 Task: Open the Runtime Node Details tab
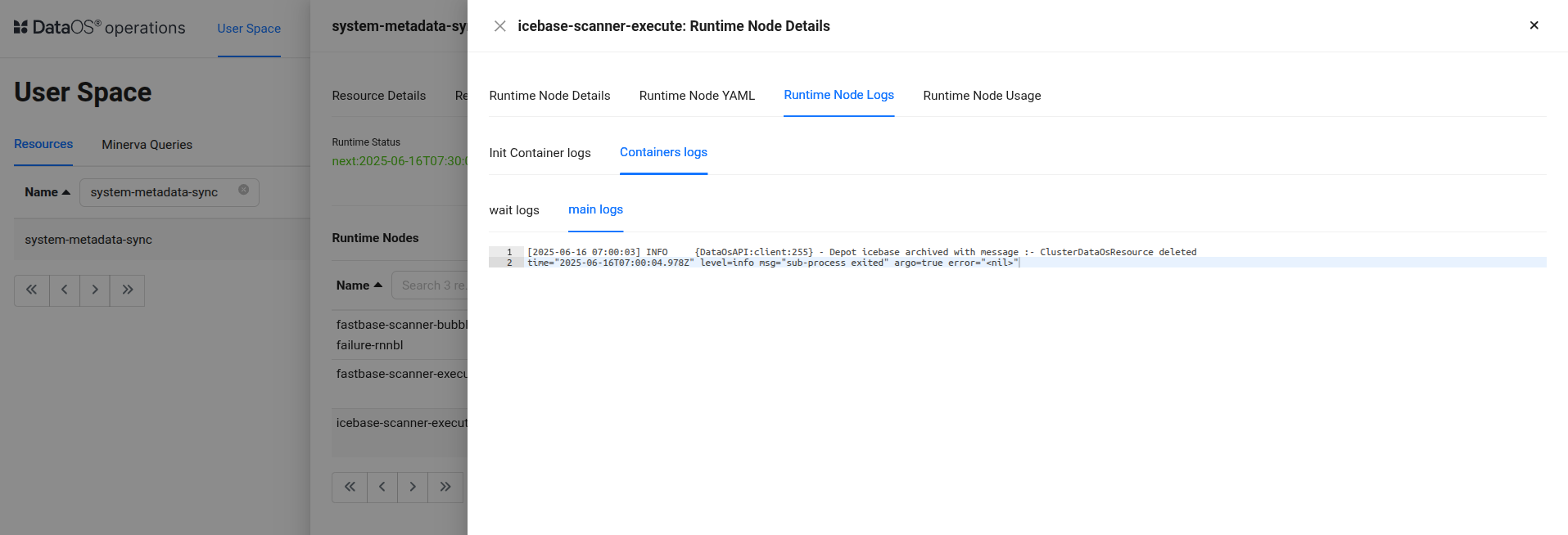point(549,96)
